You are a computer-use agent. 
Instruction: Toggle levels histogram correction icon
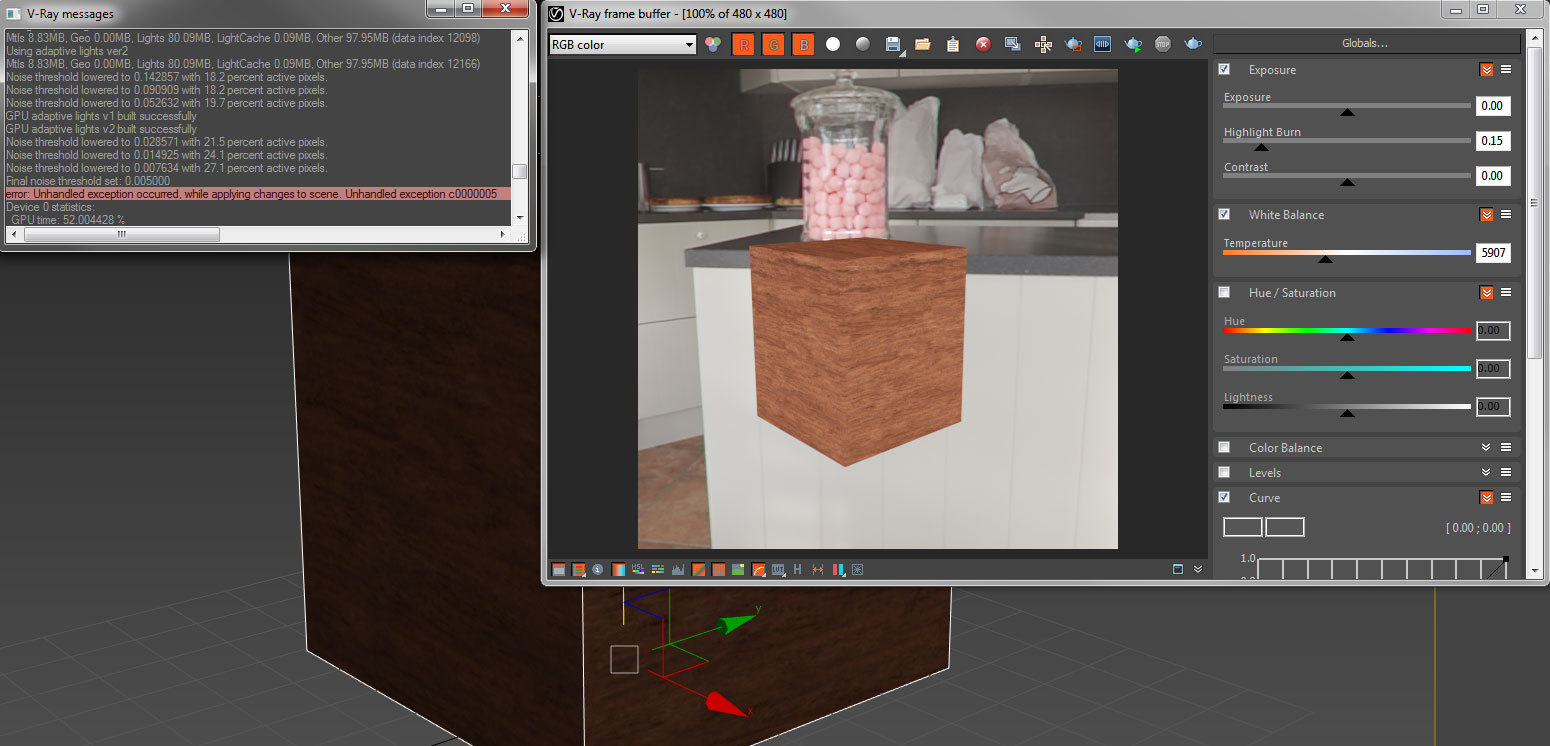point(678,569)
